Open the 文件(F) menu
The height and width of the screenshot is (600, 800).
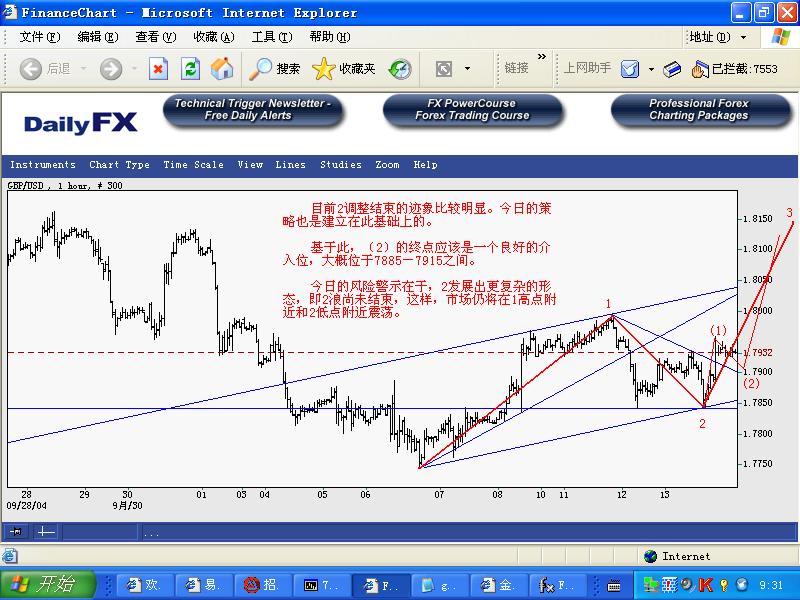coord(40,37)
